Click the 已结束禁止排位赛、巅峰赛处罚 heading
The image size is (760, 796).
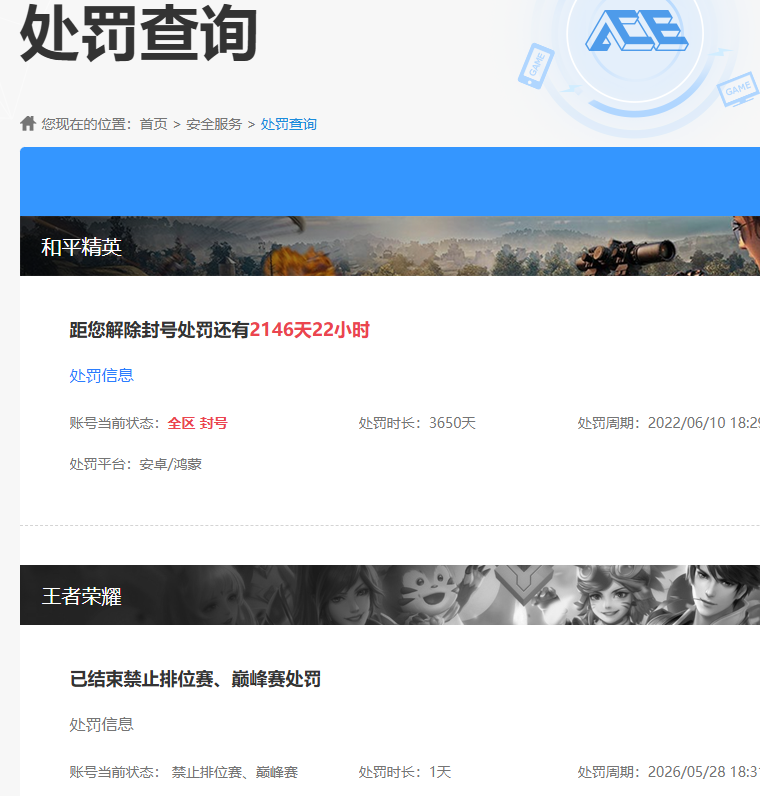195,679
